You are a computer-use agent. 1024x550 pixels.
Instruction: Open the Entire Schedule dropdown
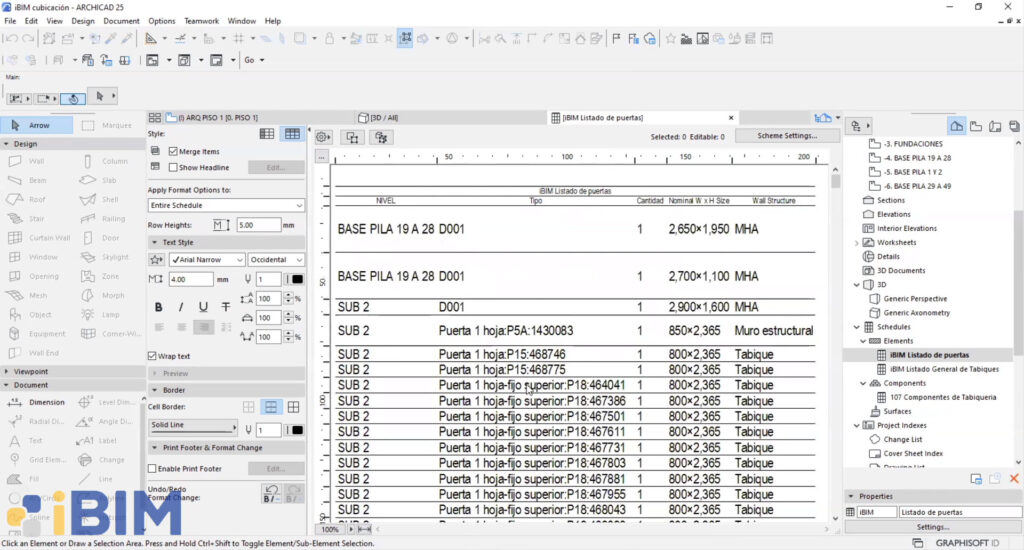226,205
